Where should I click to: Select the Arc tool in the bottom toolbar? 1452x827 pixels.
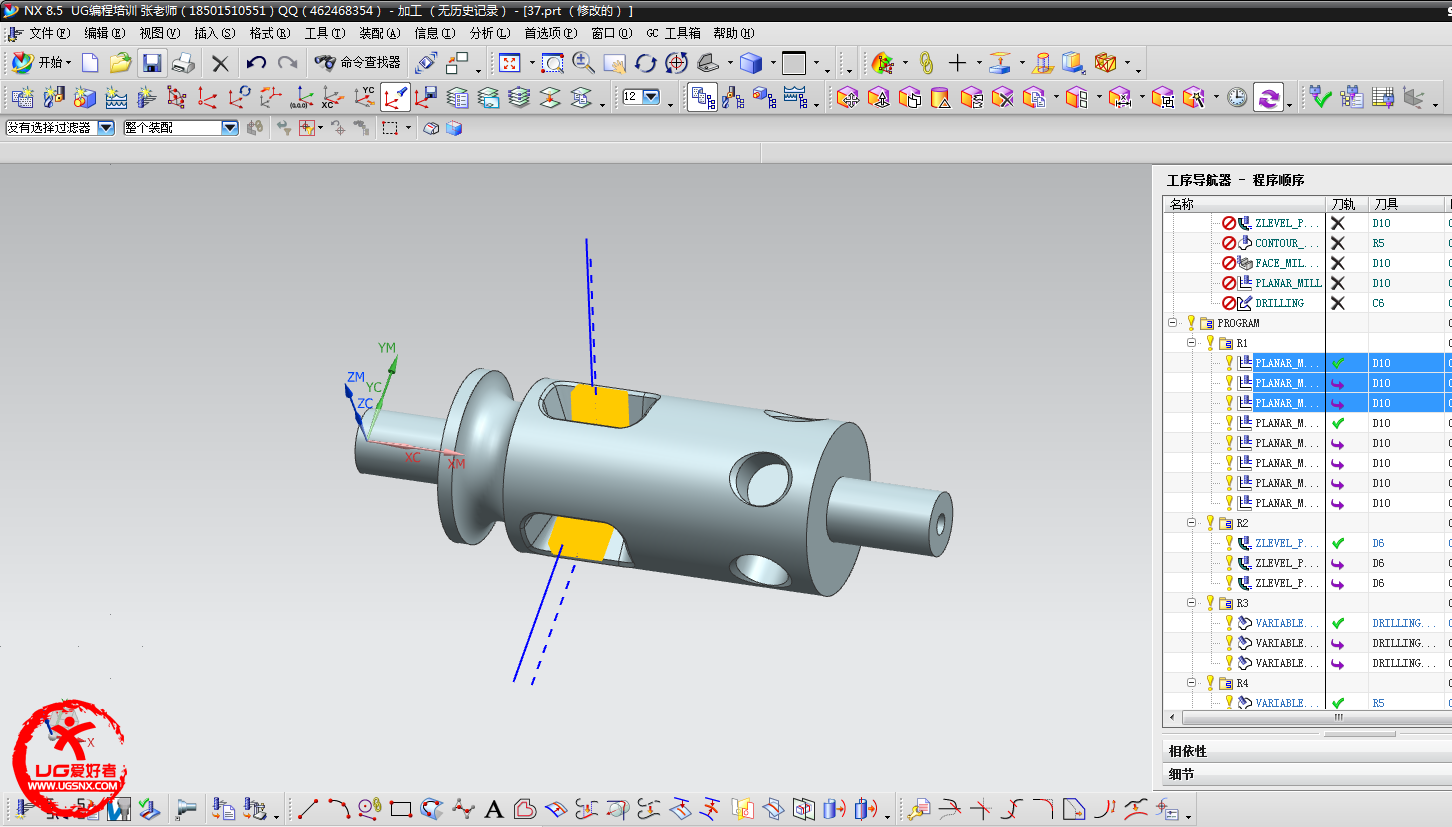pos(339,808)
